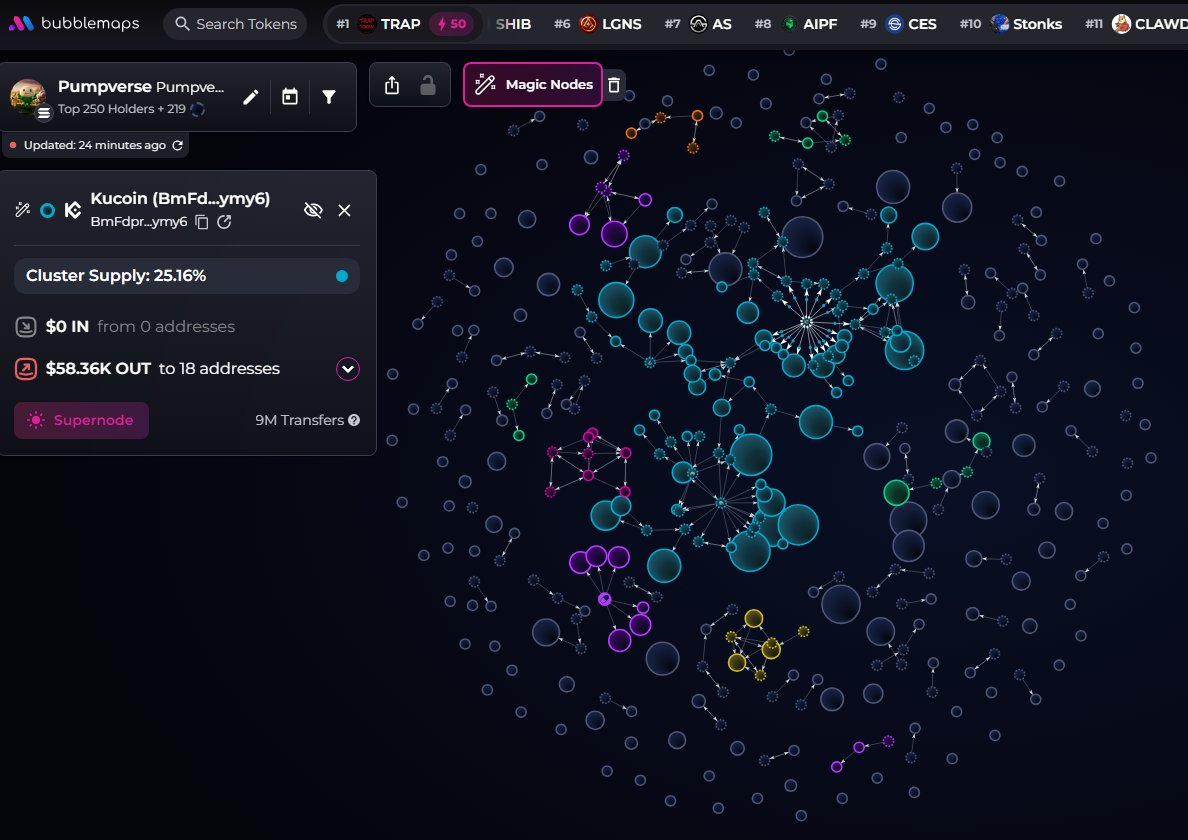Viewport: 1188px width, 840px height.
Task: Close the Kucoin address panel
Action: point(344,210)
